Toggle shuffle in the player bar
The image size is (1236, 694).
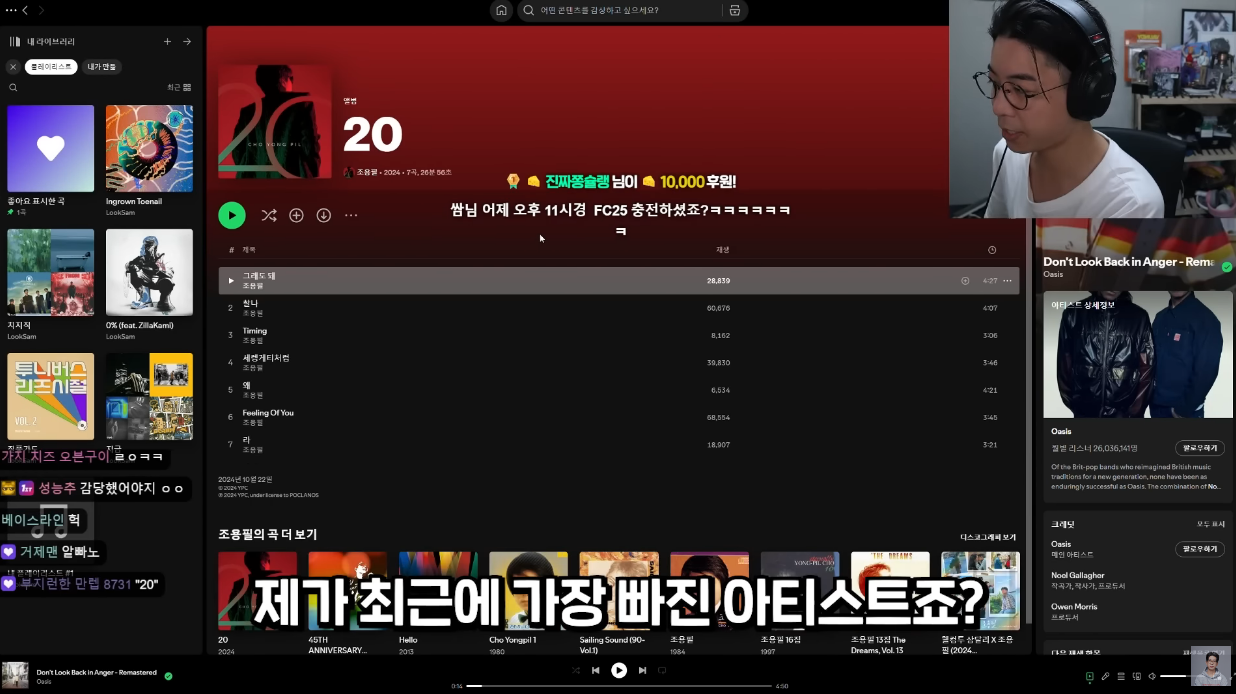[575, 670]
